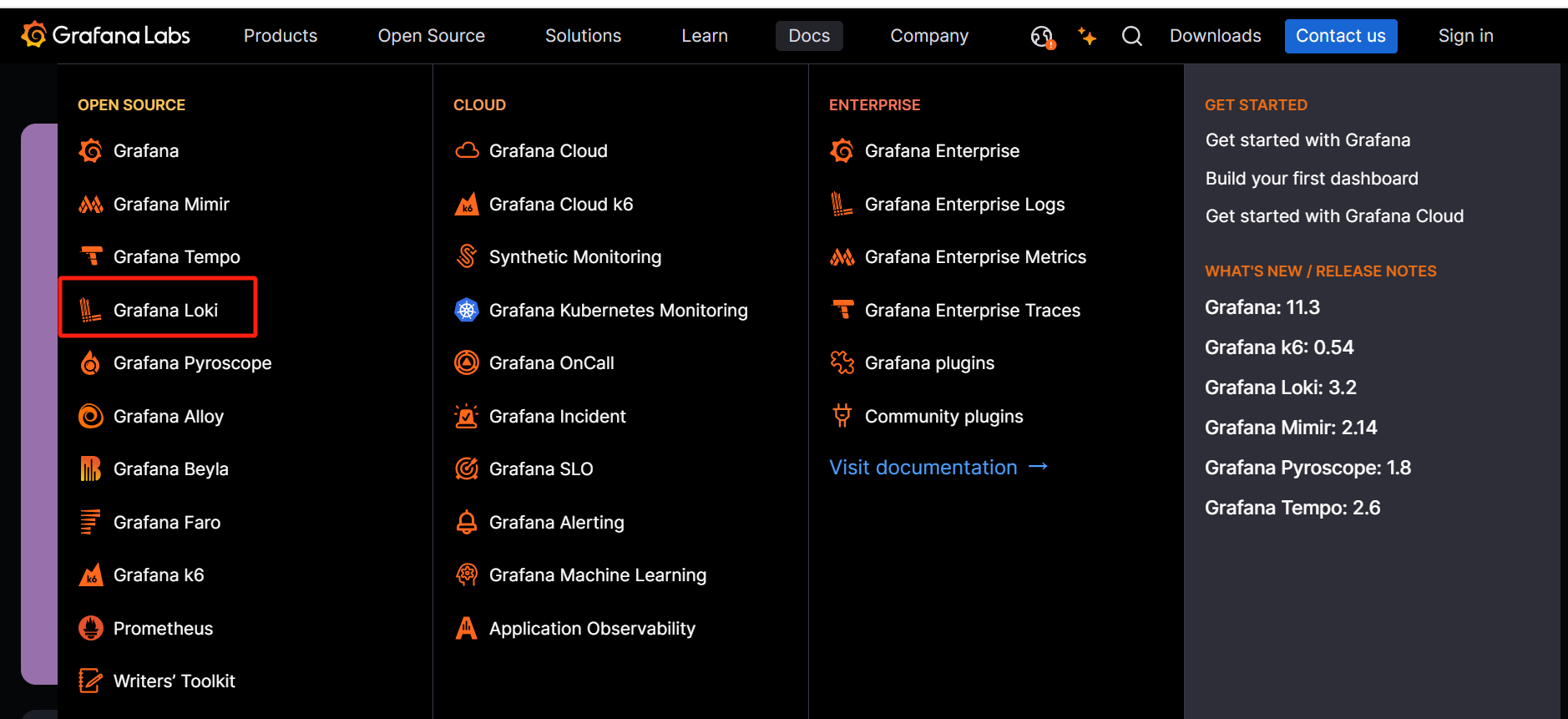1568x719 pixels.
Task: Click the Grafana k6 icon in Open Source
Action: (90, 575)
